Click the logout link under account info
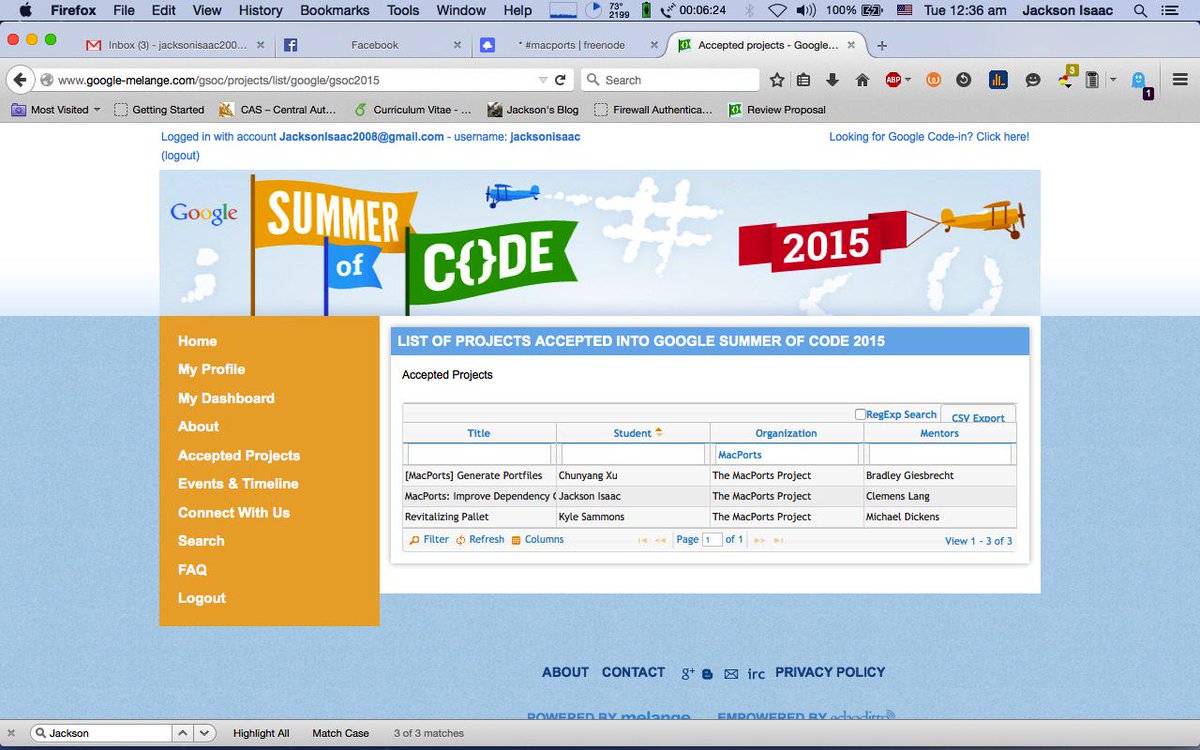1200x750 pixels. click(180, 156)
